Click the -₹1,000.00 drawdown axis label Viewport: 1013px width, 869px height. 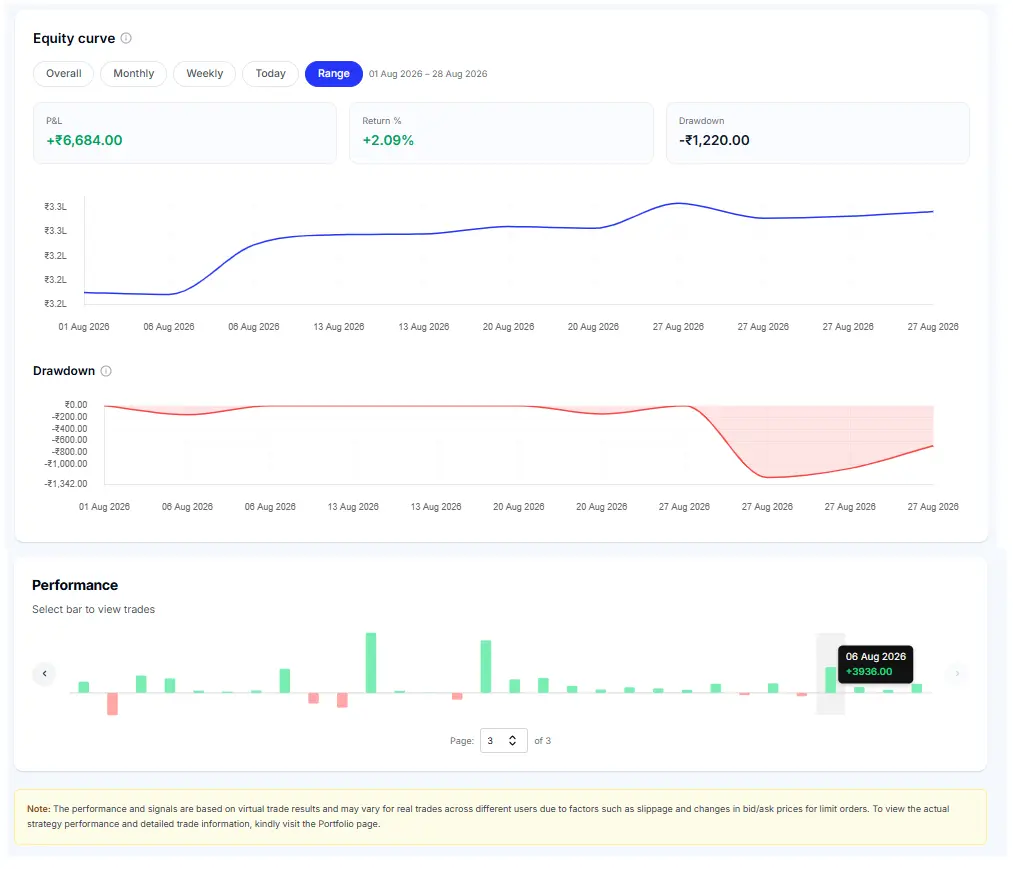66,464
